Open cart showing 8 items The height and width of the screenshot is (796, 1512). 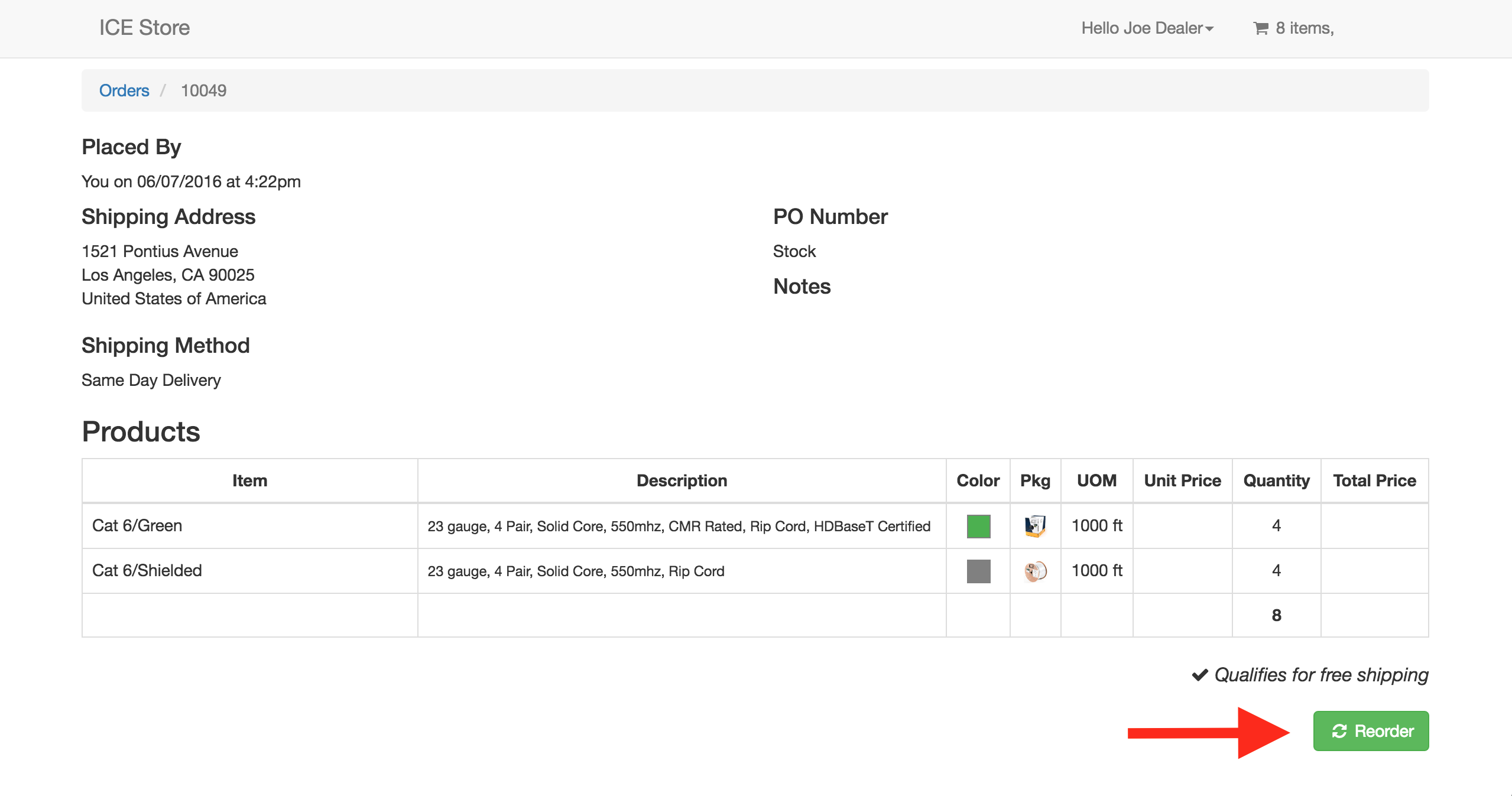point(1304,28)
